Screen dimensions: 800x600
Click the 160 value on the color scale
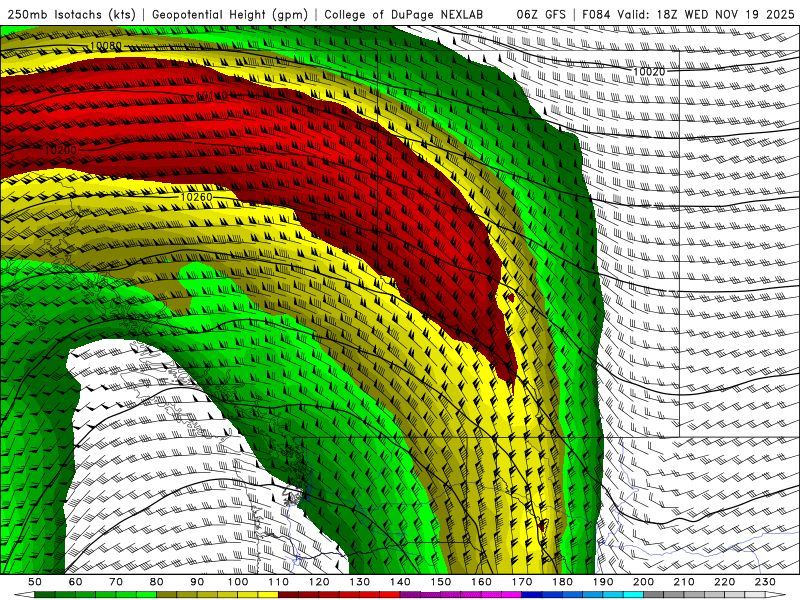pos(481,582)
